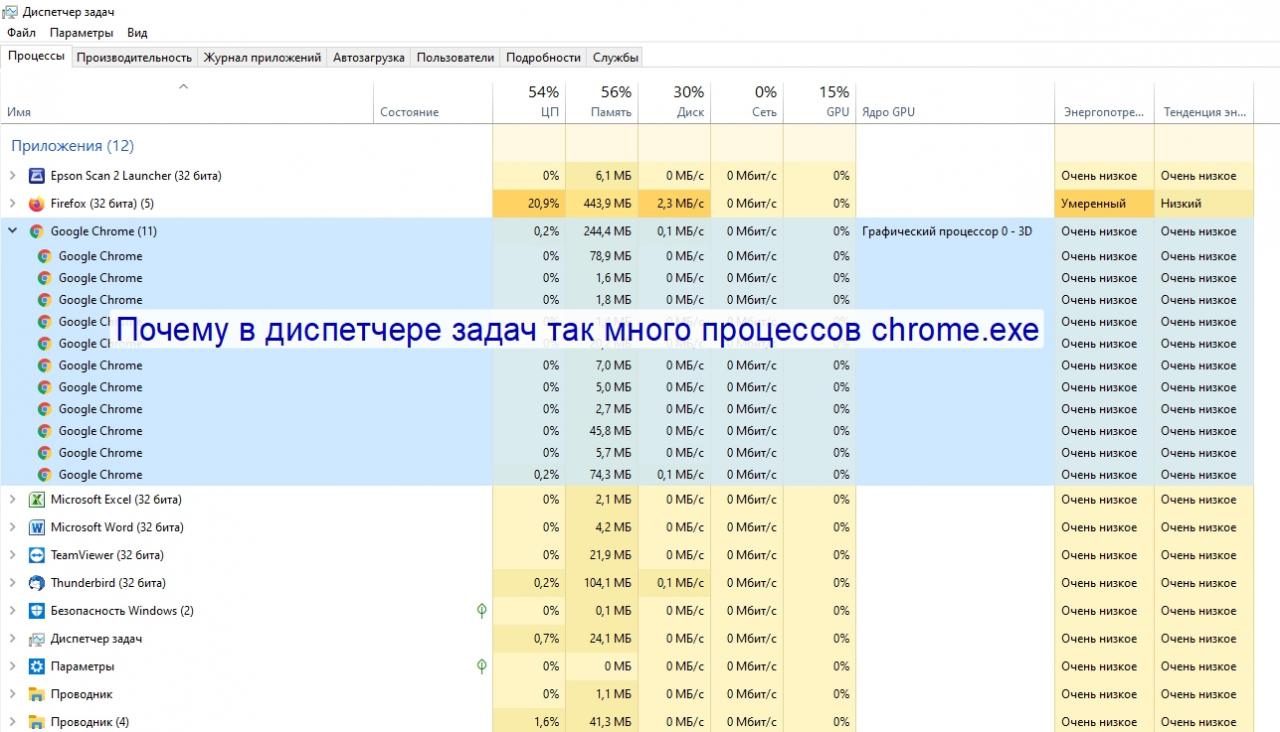Click green leaf icon on Параметры row

482,666
